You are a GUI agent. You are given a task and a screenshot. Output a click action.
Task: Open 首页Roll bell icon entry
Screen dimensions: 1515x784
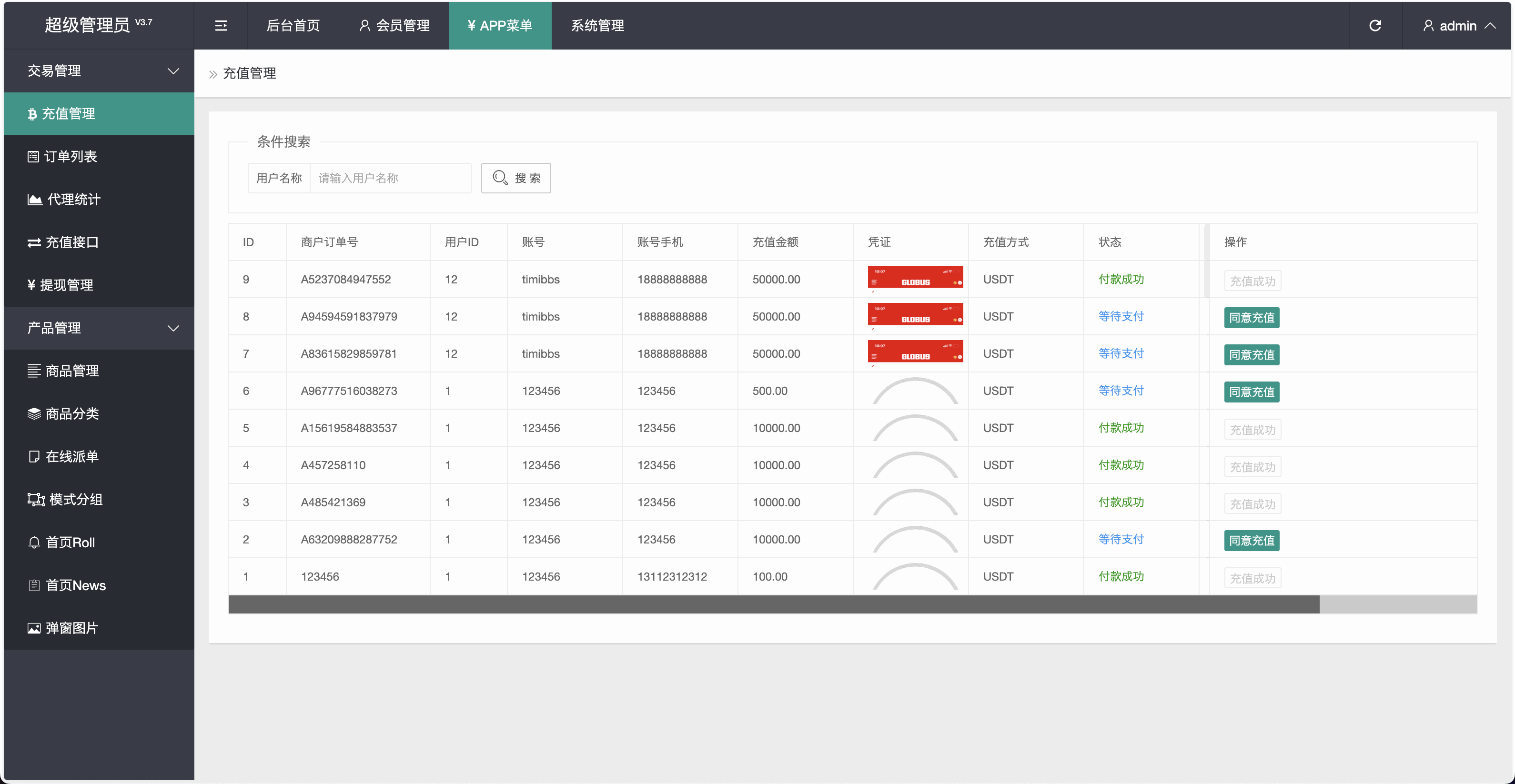click(34, 542)
